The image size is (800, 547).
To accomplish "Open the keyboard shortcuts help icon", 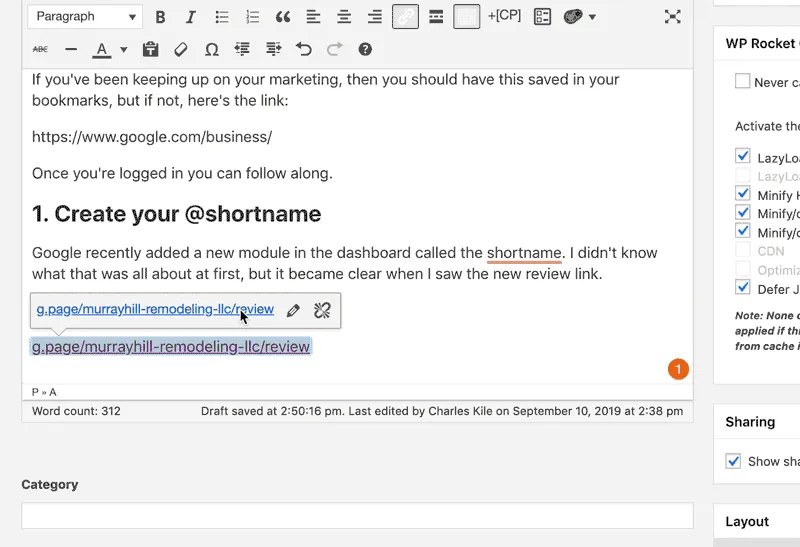I will (365, 49).
